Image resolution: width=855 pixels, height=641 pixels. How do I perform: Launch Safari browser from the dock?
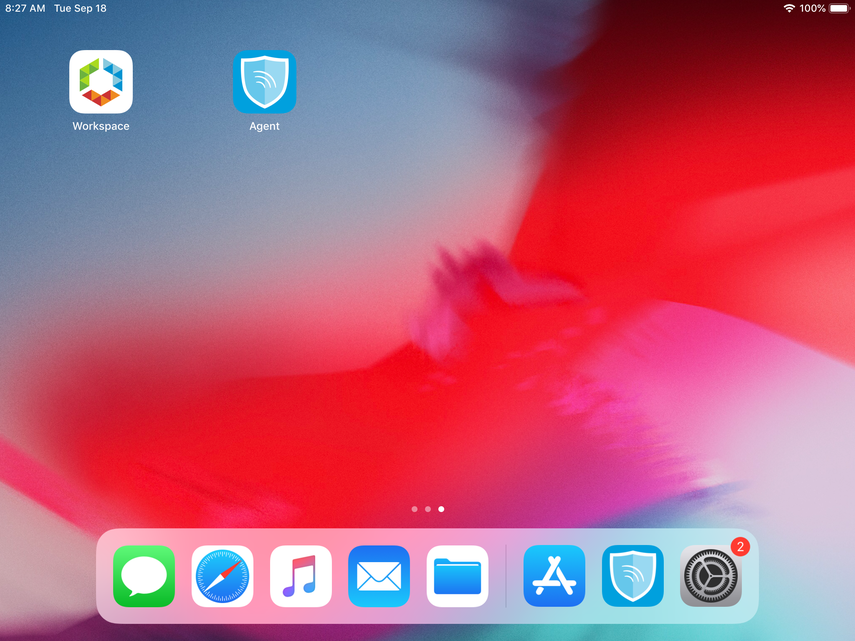point(222,576)
